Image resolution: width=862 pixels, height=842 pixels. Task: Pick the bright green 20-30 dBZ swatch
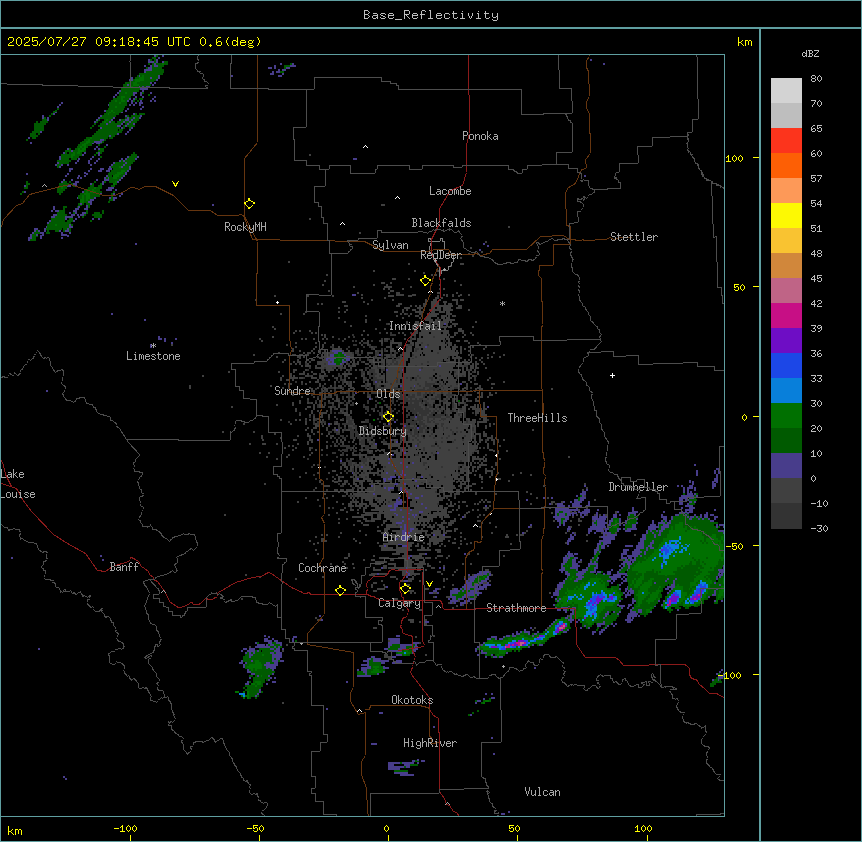(786, 416)
